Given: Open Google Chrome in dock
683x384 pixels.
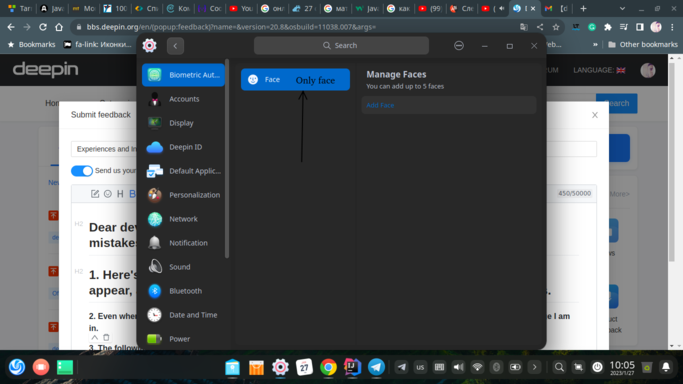Looking at the screenshot, I should [328, 367].
